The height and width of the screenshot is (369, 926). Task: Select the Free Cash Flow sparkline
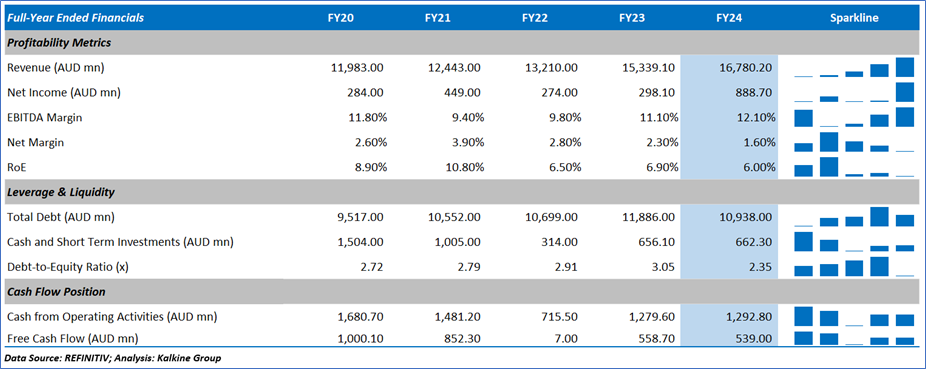click(x=854, y=338)
